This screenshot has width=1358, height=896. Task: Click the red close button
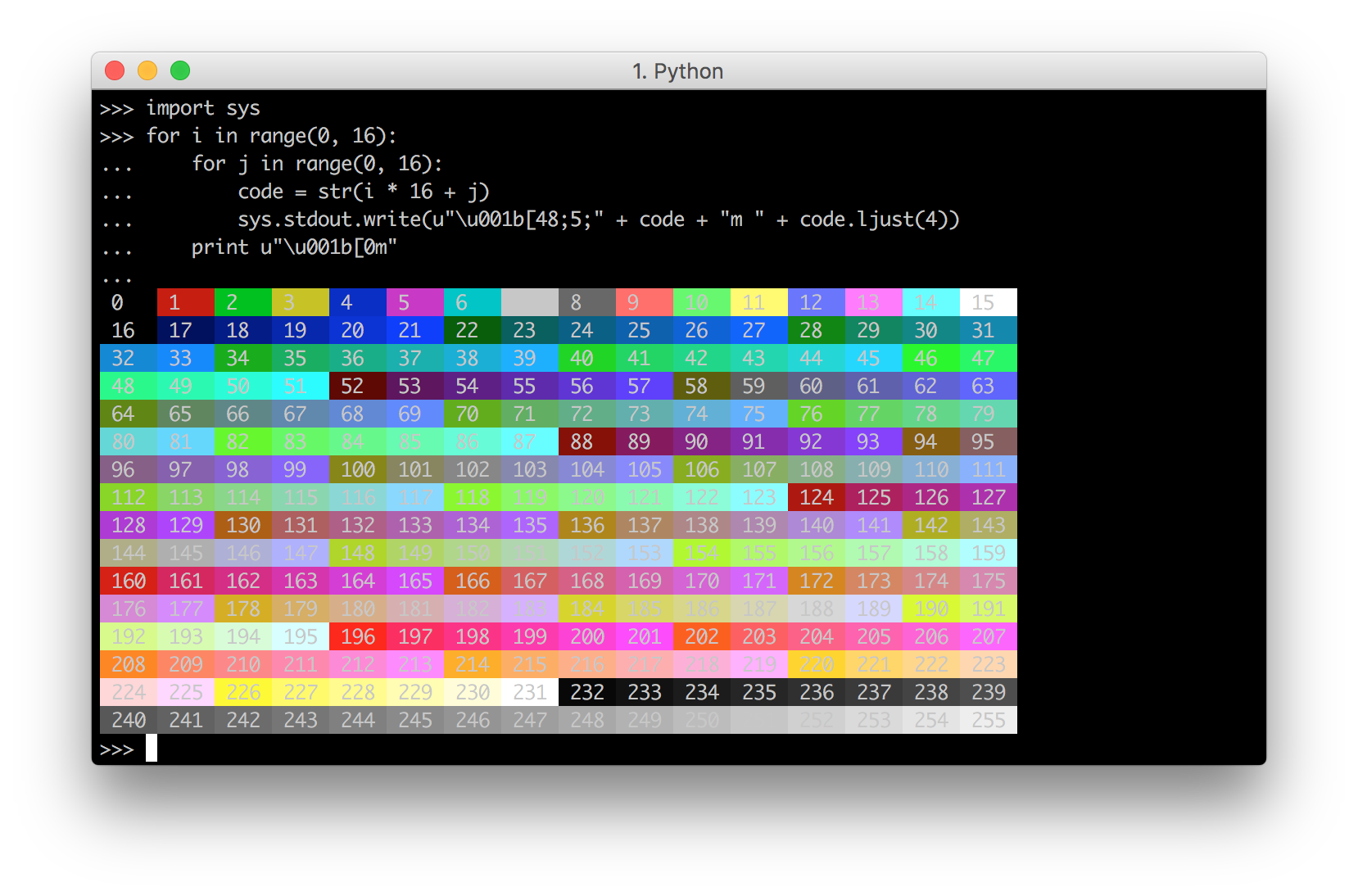(x=114, y=71)
